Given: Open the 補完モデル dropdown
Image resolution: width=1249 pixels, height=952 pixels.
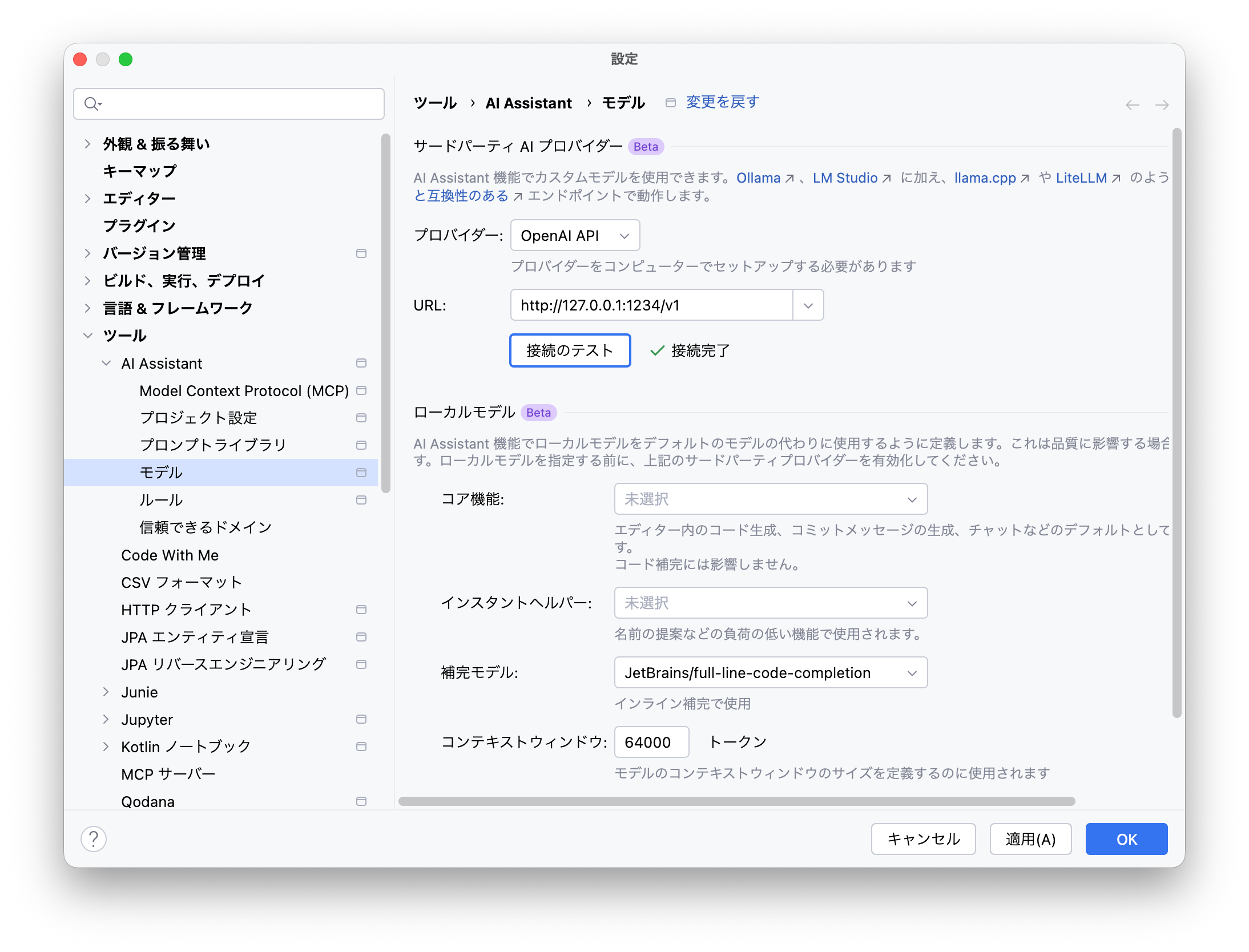Looking at the screenshot, I should [770, 673].
